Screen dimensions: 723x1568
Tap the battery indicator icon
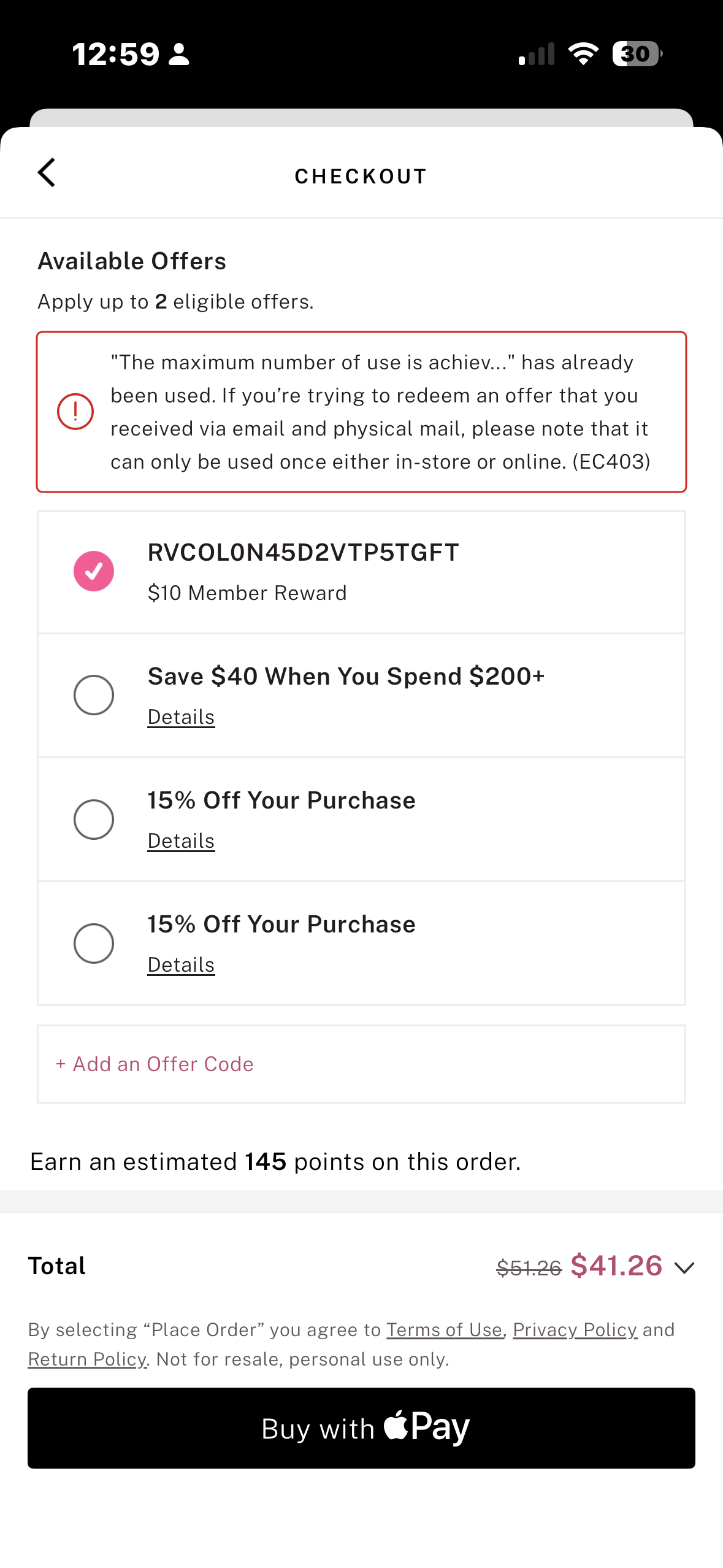pyautogui.click(x=637, y=54)
